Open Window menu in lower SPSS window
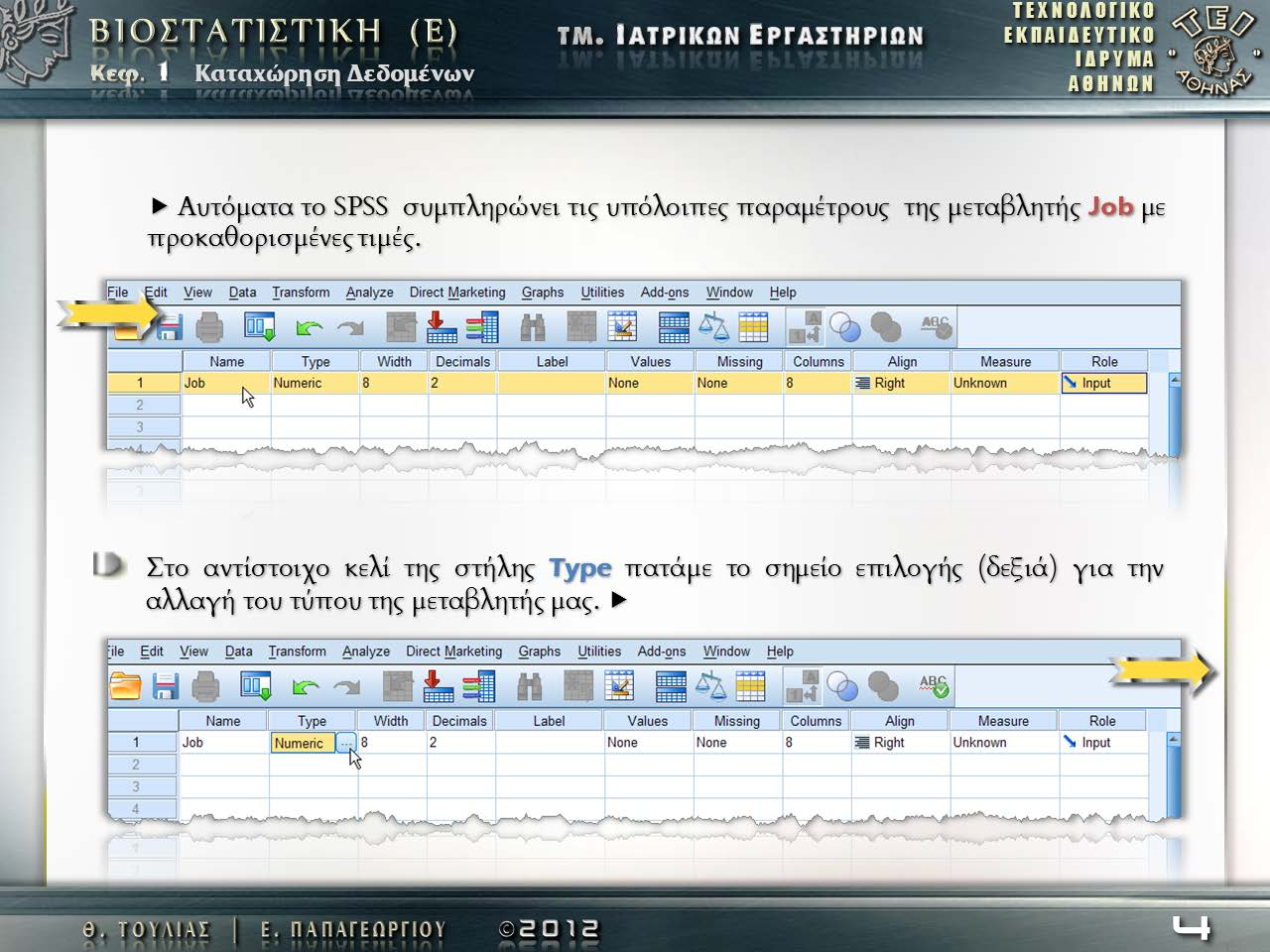This screenshot has height=952, width=1270. [x=726, y=651]
